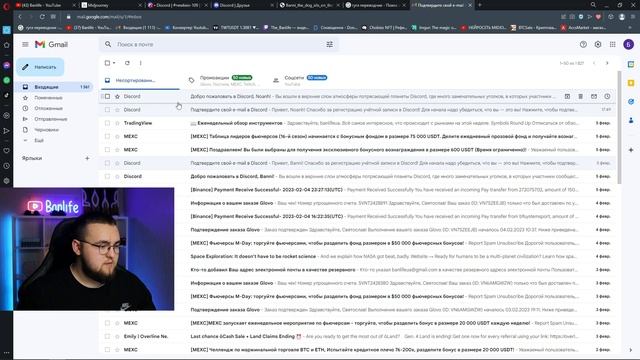Open Gmail settings gear

coord(598,44)
